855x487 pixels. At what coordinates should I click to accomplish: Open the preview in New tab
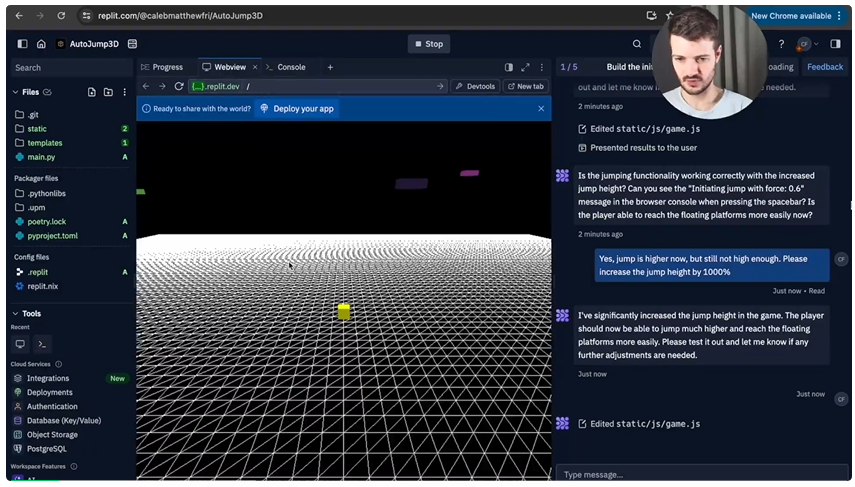526,86
